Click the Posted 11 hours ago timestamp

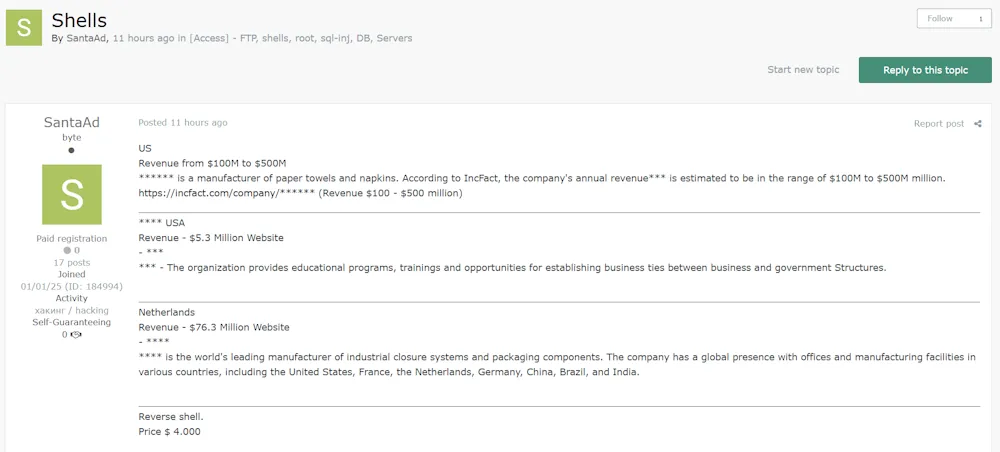point(182,123)
